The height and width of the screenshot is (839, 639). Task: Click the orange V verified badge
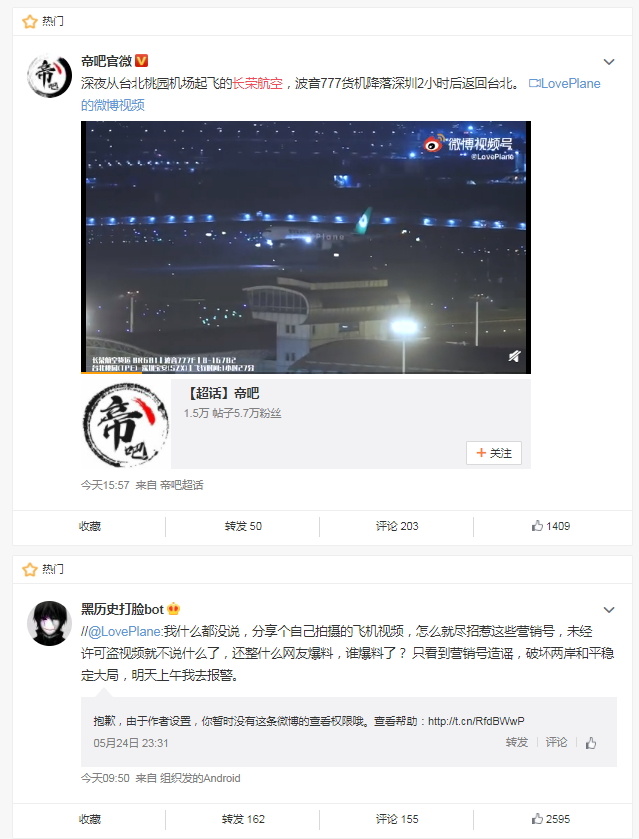(x=141, y=60)
